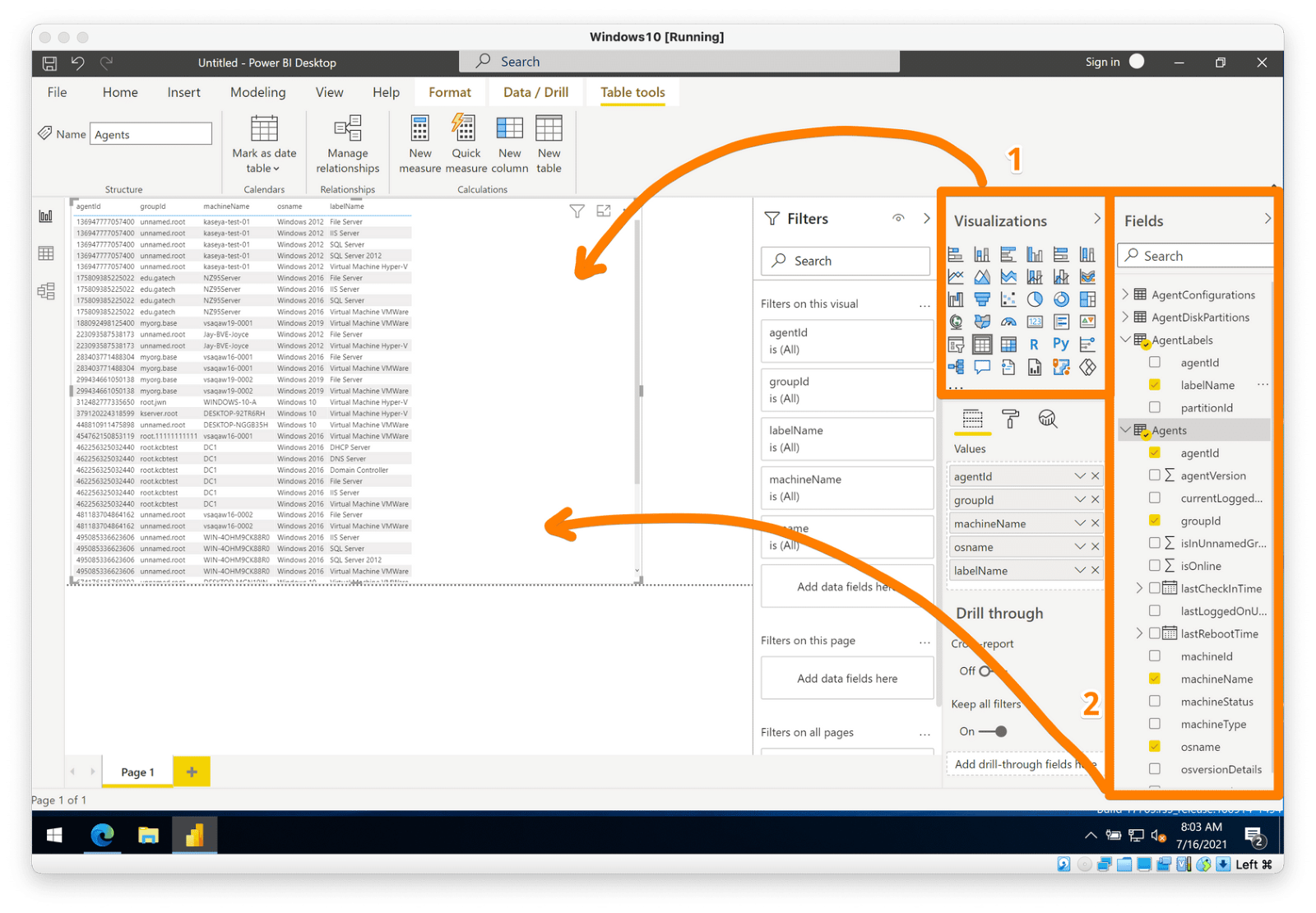Open focus mode for the table visual
1316x913 pixels.
tap(604, 211)
